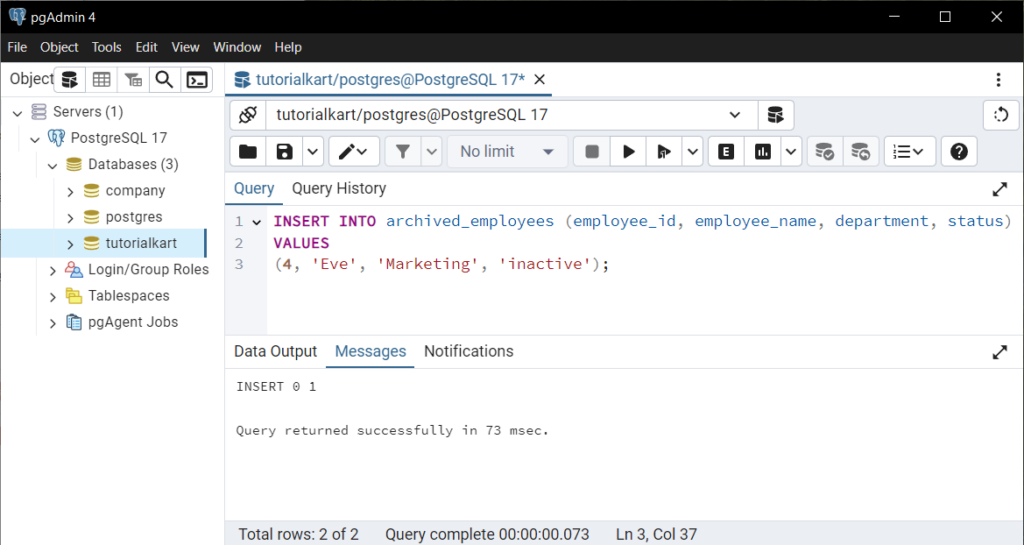This screenshot has height=545, width=1024.
Task: Collapse the Databases (3) node
Action: [53, 165]
